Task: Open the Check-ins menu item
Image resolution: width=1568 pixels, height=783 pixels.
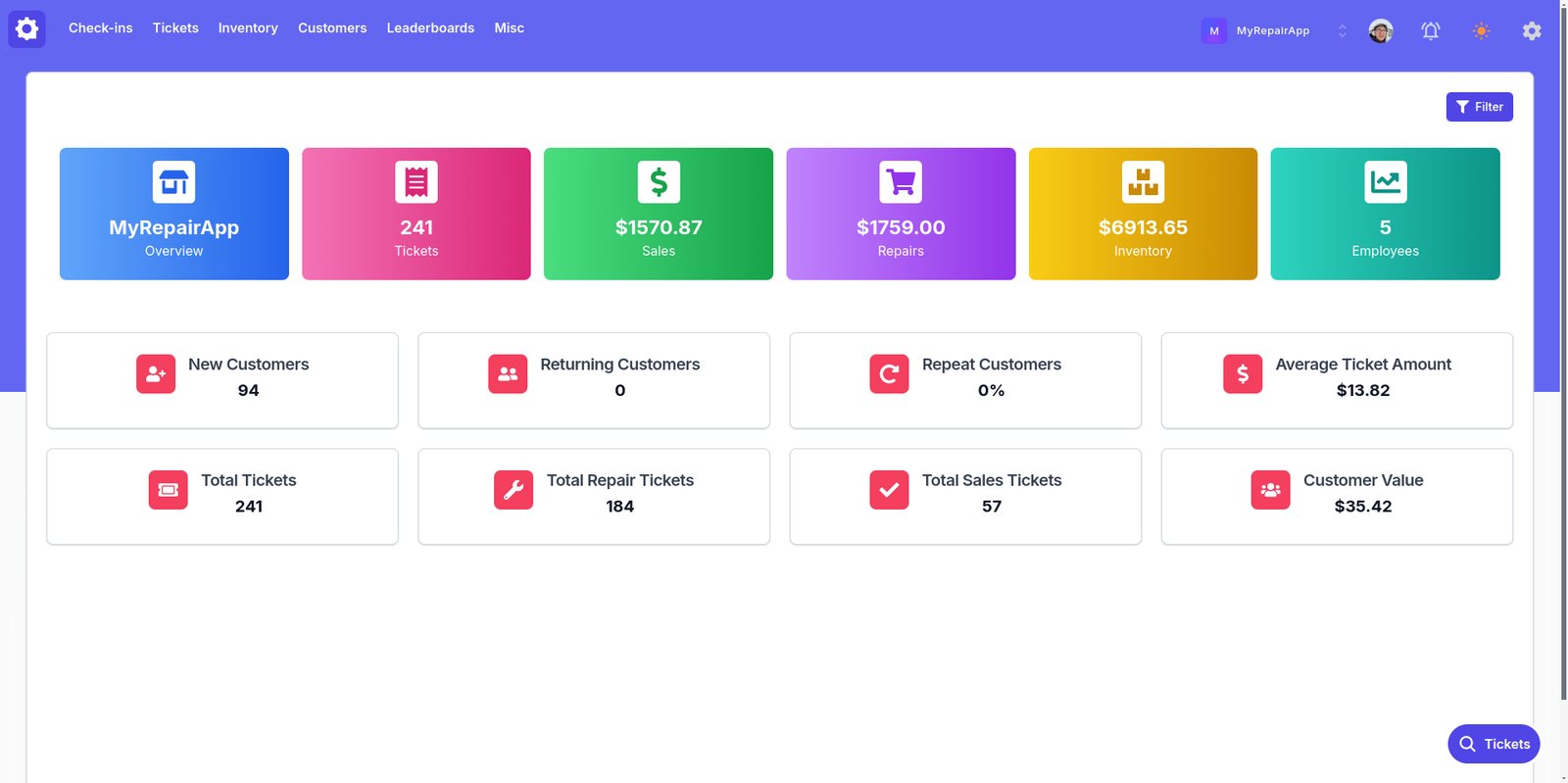Action: (x=100, y=28)
